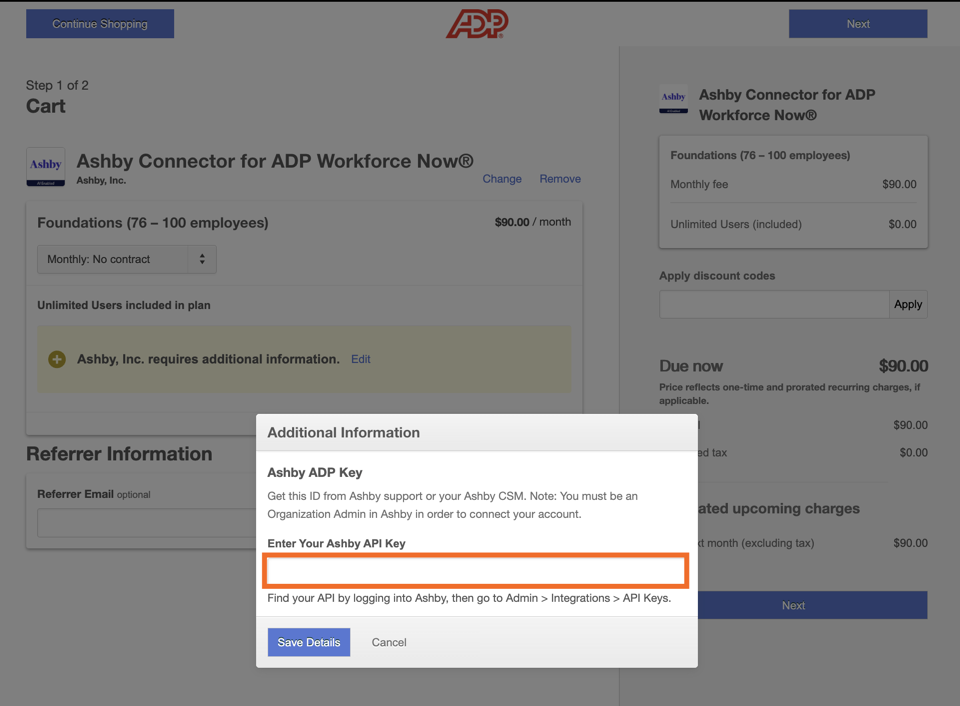
Task: Click the yellow plus icon for additional information
Action: pos(57,359)
